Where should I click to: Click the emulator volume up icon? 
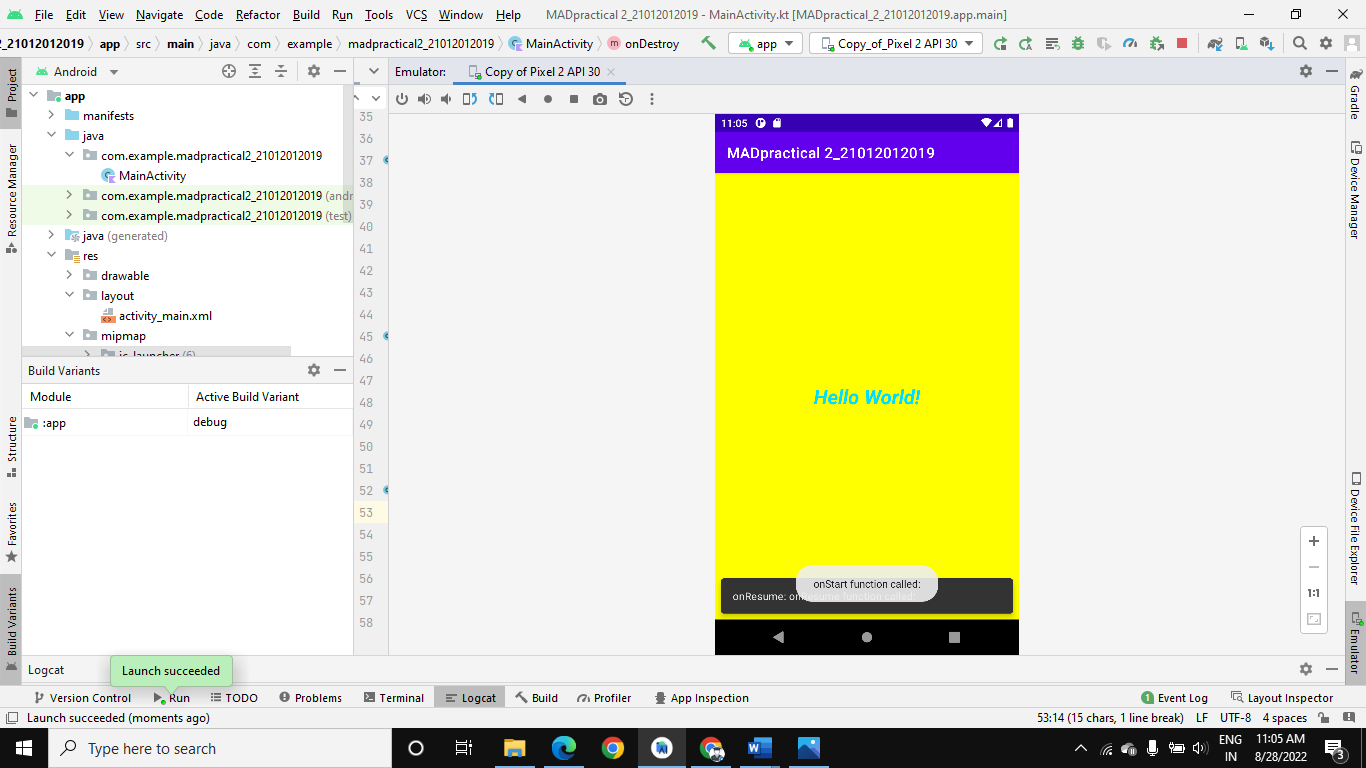424,99
